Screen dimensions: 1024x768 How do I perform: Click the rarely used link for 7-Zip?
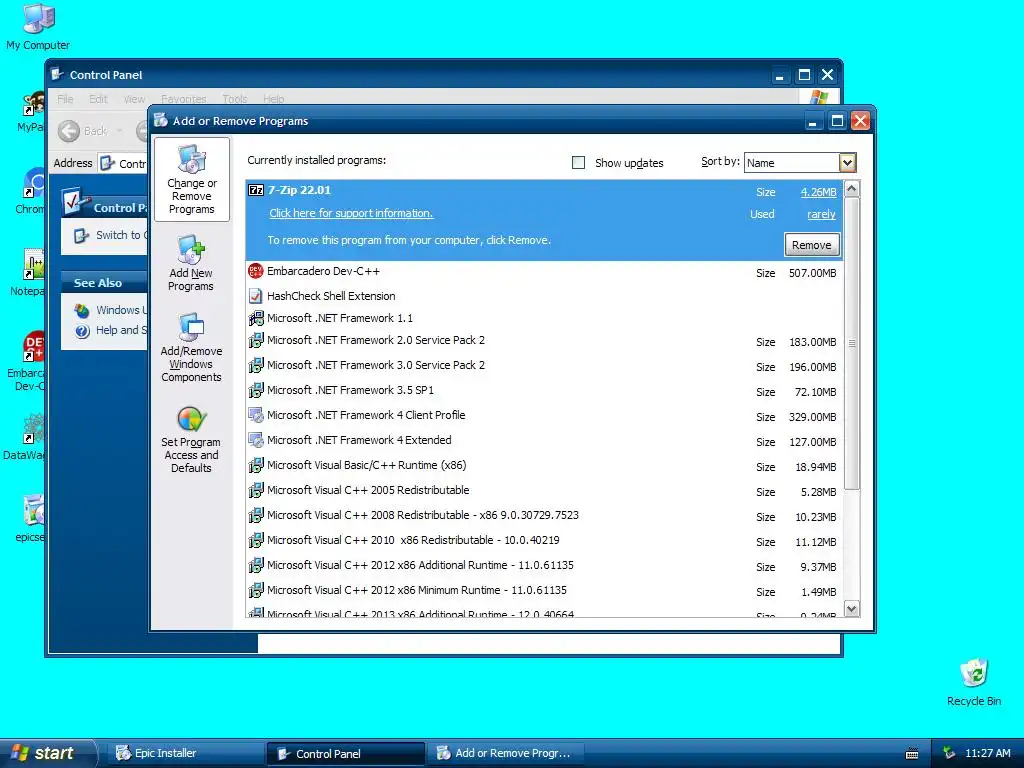[821, 214]
